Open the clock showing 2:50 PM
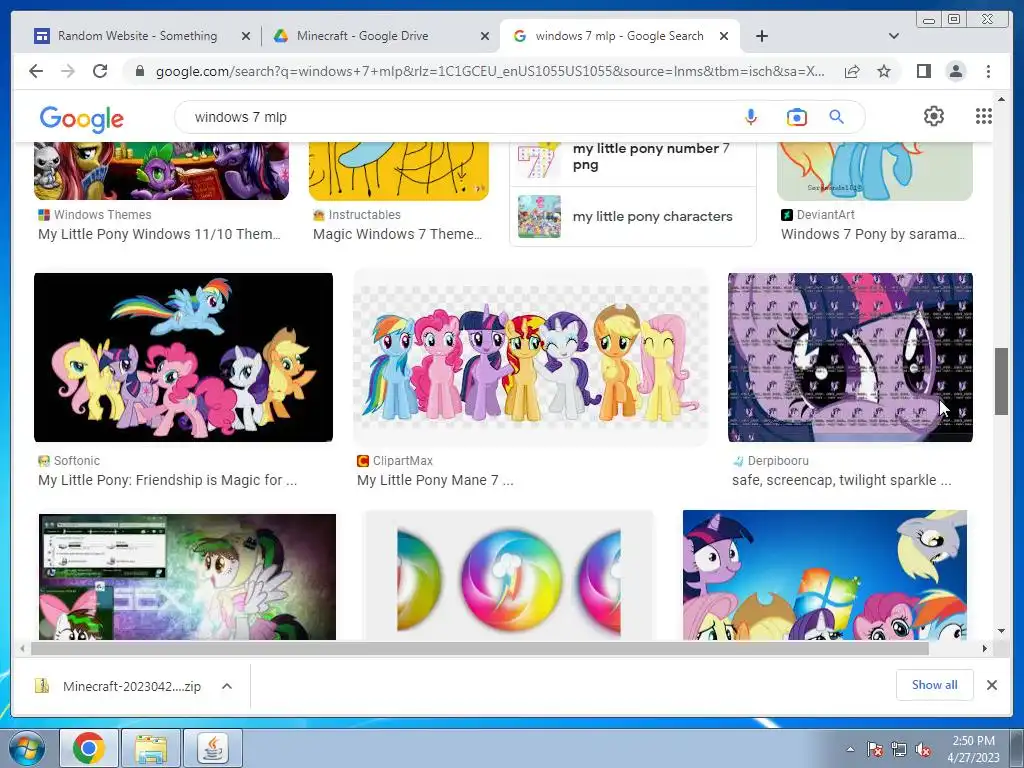This screenshot has width=1024, height=768. point(973,749)
